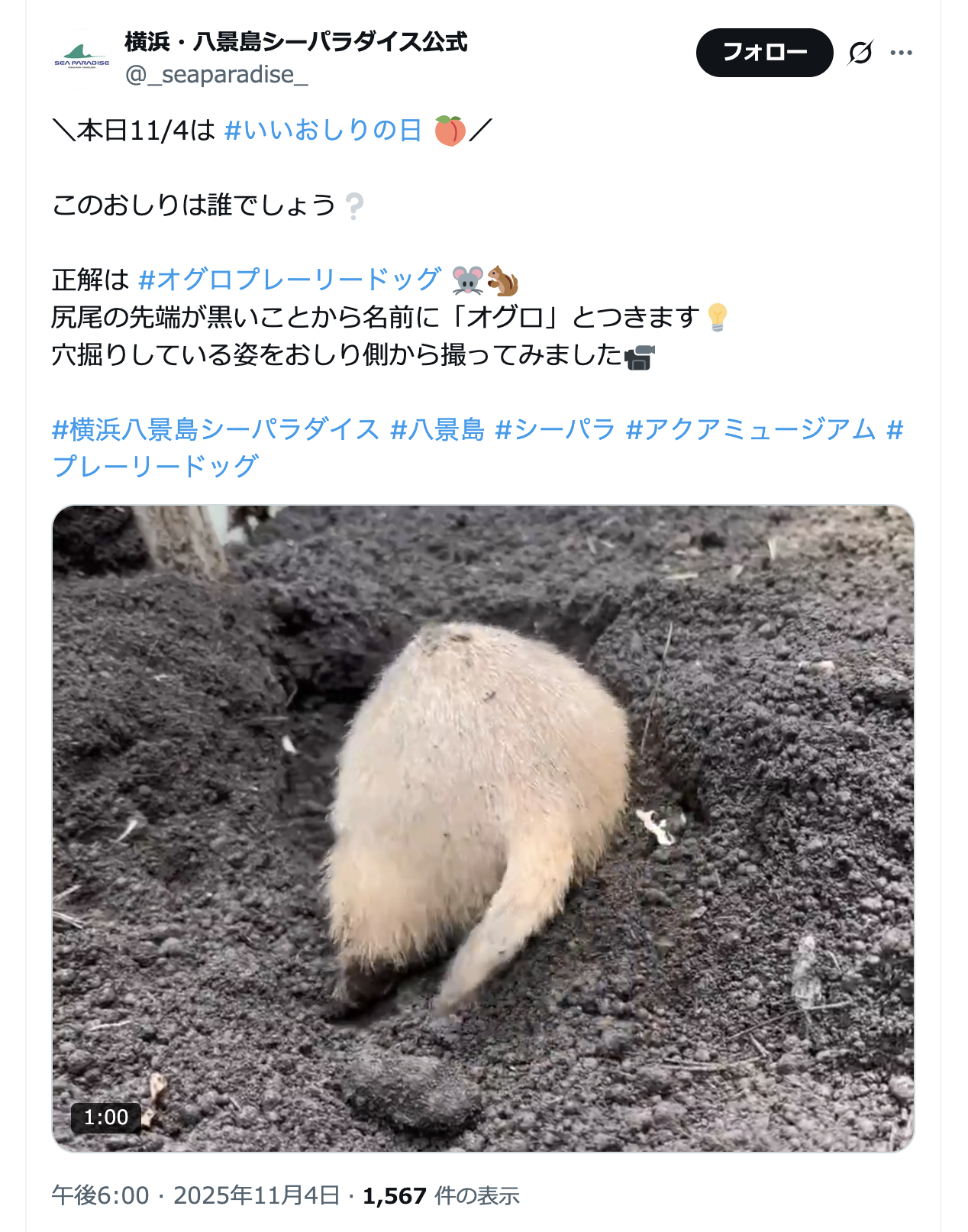Open the #いいおしりの日 hashtag

pos(323,131)
